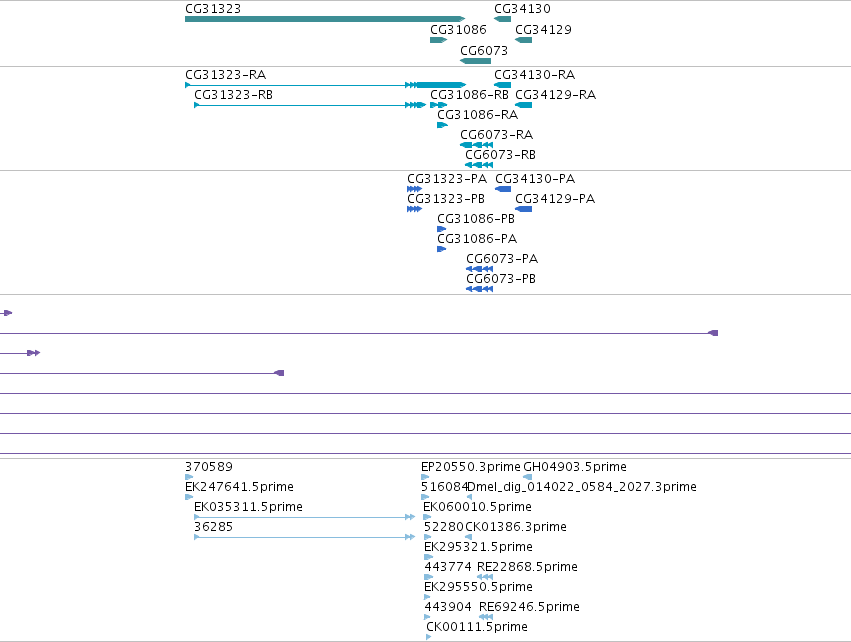The image size is (851, 642).
Task: Select EST EK060010.5prime
Action: (478, 507)
